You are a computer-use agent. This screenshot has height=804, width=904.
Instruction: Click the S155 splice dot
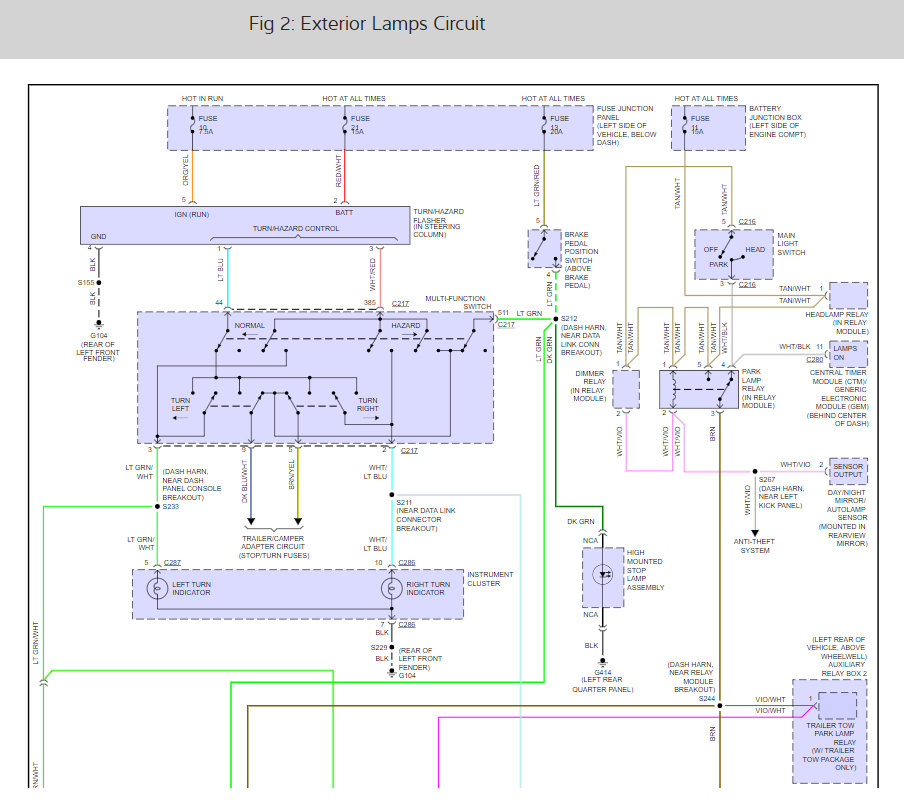tap(99, 282)
